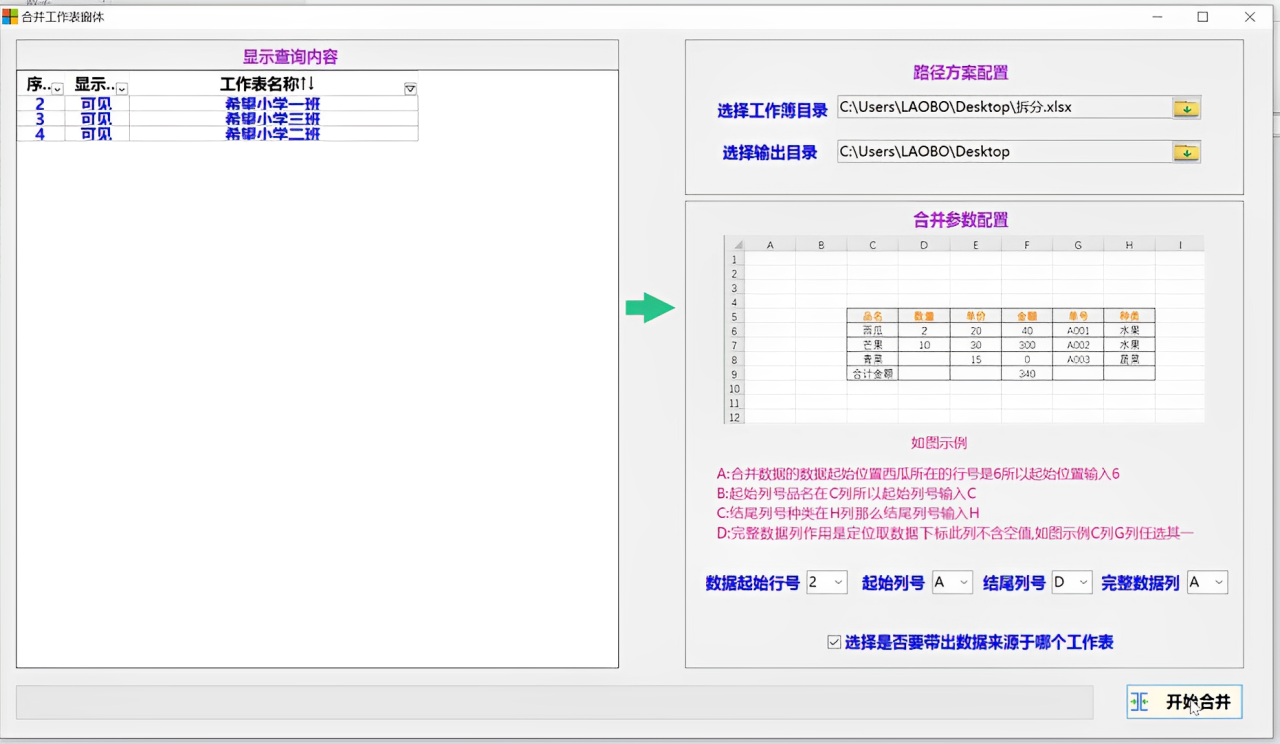This screenshot has width=1280, height=744.
Task: Maximize the 合并工作表窗体 window
Action: point(1203,17)
